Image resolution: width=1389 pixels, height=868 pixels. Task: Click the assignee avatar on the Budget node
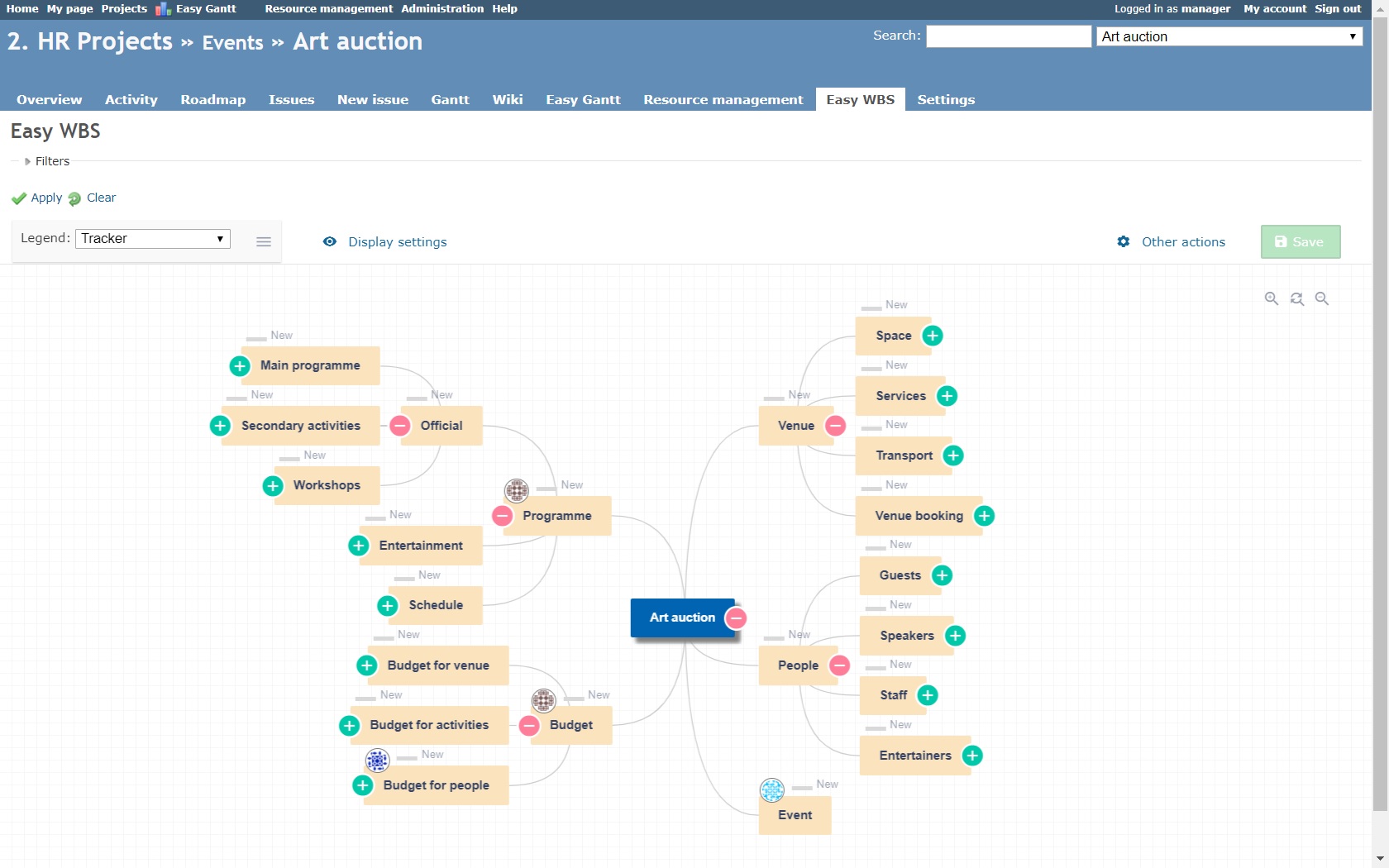coord(543,701)
